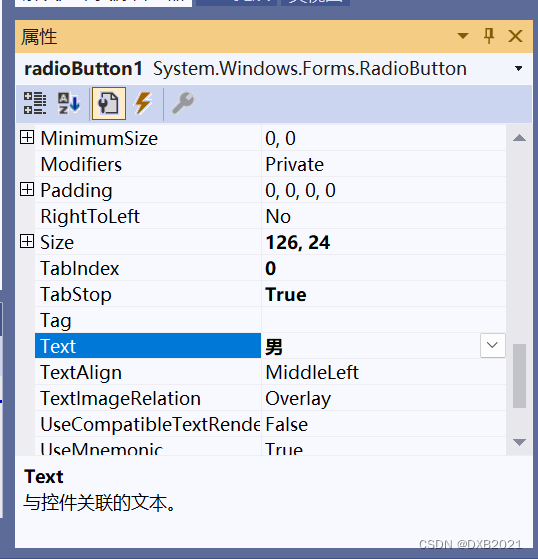Viewport: 538px width, 559px height.
Task: Select the Size property name
Action: [x=57, y=242]
